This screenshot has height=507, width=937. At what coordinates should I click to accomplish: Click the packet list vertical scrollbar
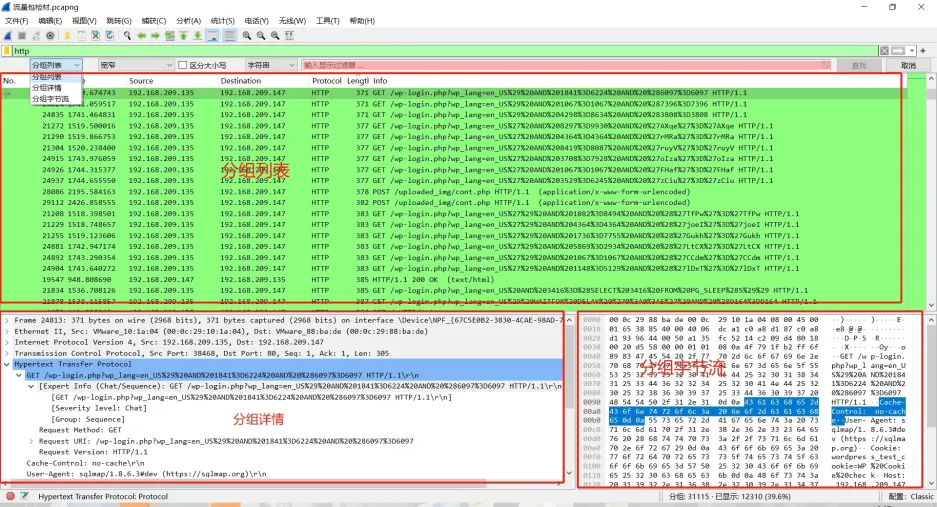click(931, 191)
